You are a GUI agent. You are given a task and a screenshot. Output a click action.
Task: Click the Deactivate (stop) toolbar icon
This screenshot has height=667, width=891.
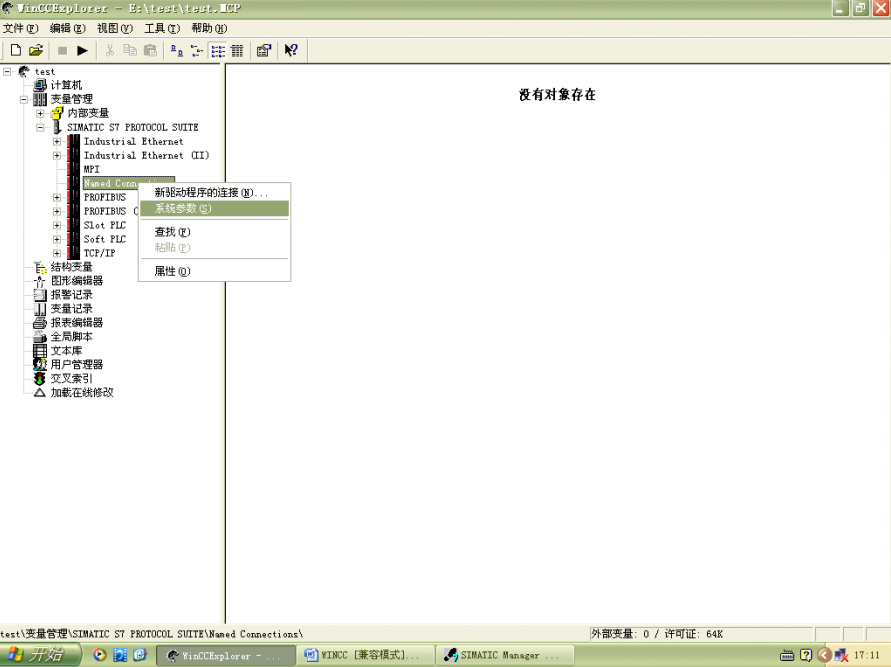(63, 51)
